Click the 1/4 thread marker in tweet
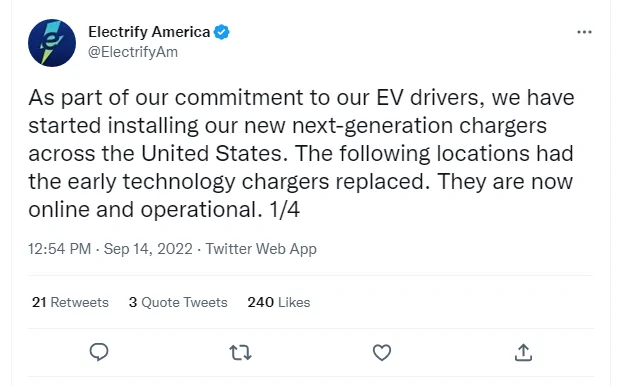The width and height of the screenshot is (623, 386). click(x=284, y=209)
